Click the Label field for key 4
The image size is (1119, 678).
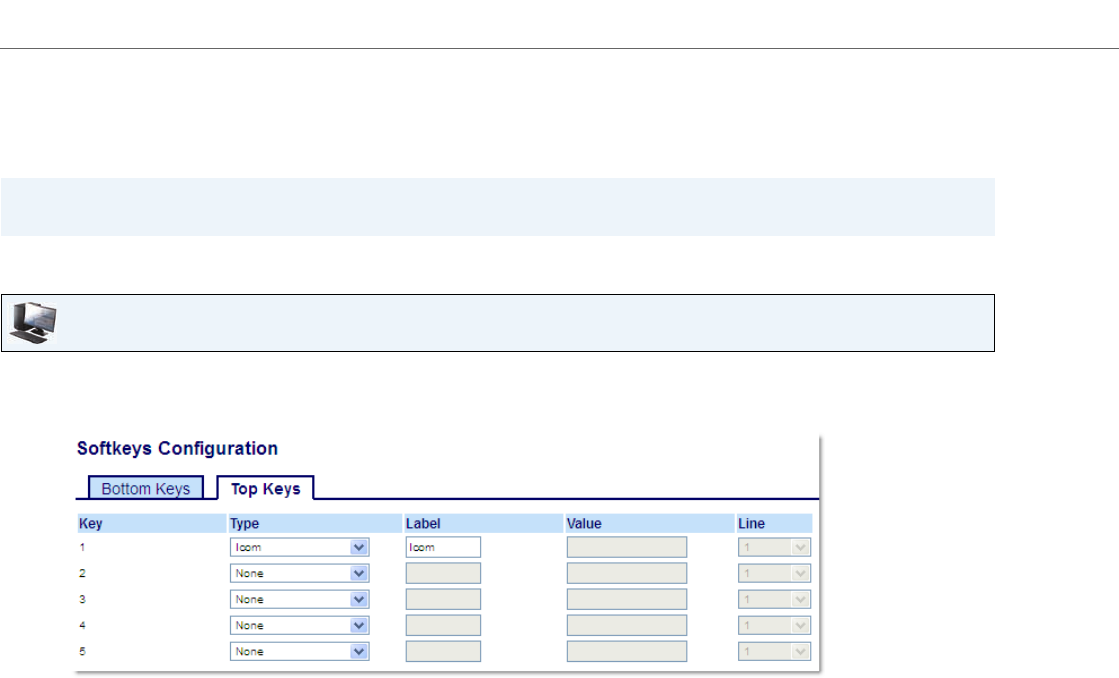[443, 625]
